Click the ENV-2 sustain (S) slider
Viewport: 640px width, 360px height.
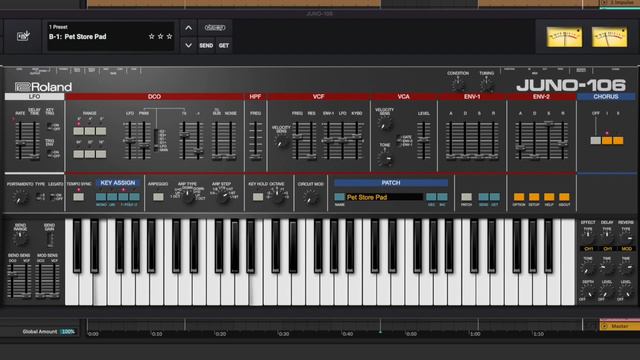click(549, 140)
